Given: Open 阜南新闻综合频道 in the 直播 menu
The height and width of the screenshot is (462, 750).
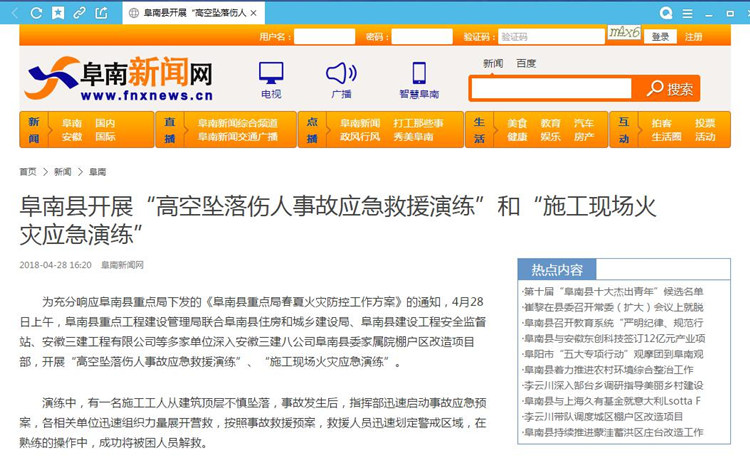Looking at the screenshot, I should (x=238, y=123).
